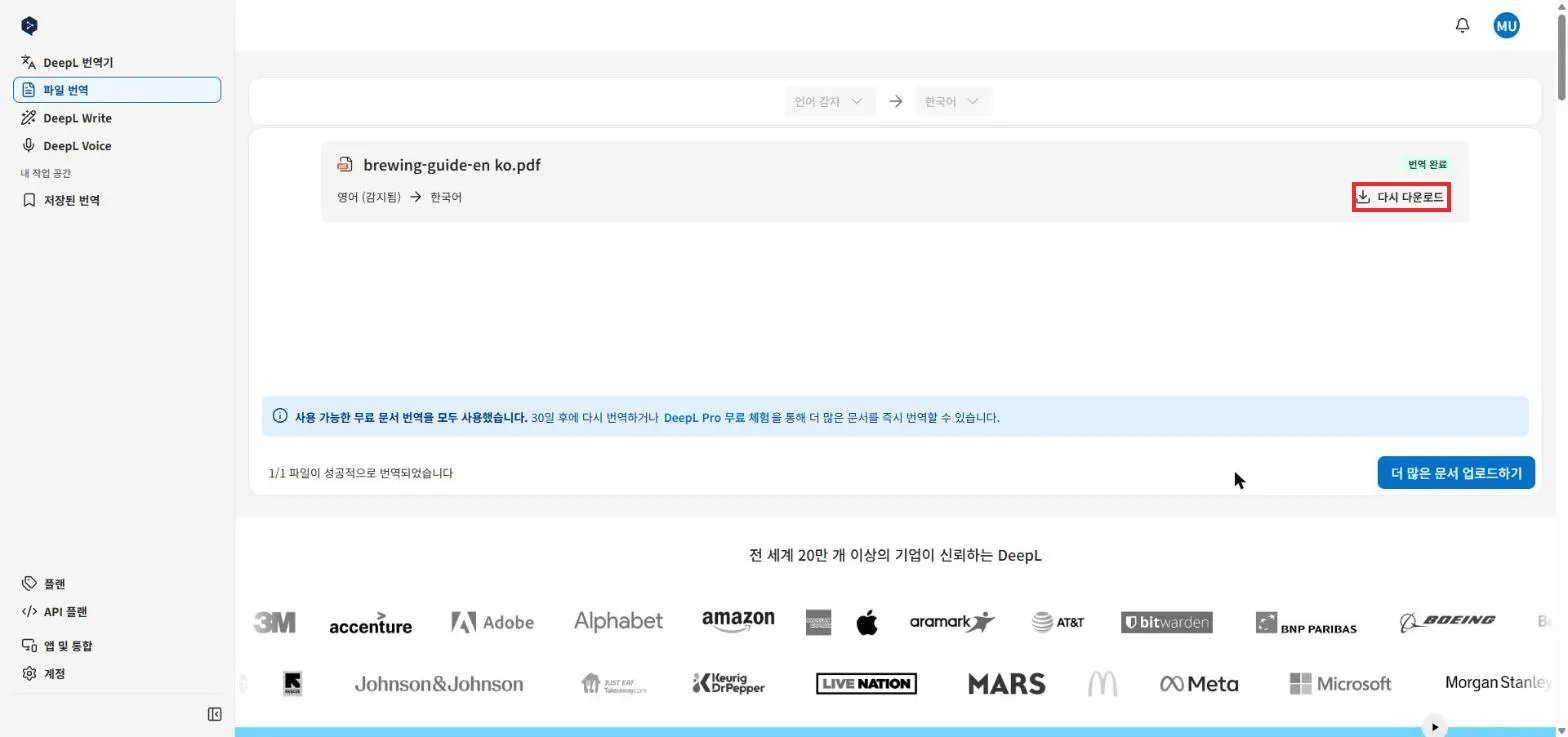Click the BNP Paribas logo
Viewport: 1568px width, 737px height.
[1306, 623]
